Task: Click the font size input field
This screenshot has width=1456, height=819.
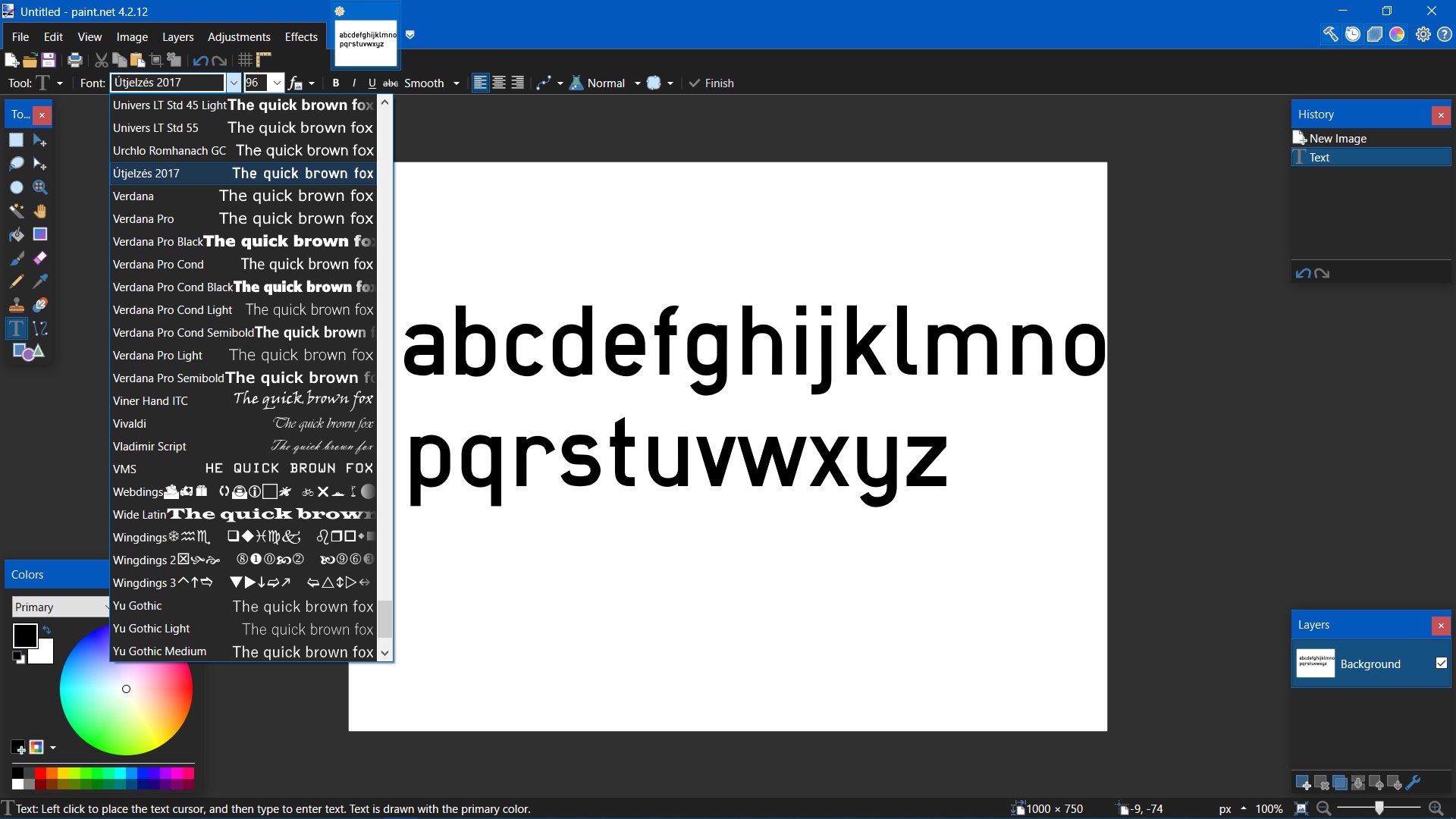Action: click(x=256, y=83)
